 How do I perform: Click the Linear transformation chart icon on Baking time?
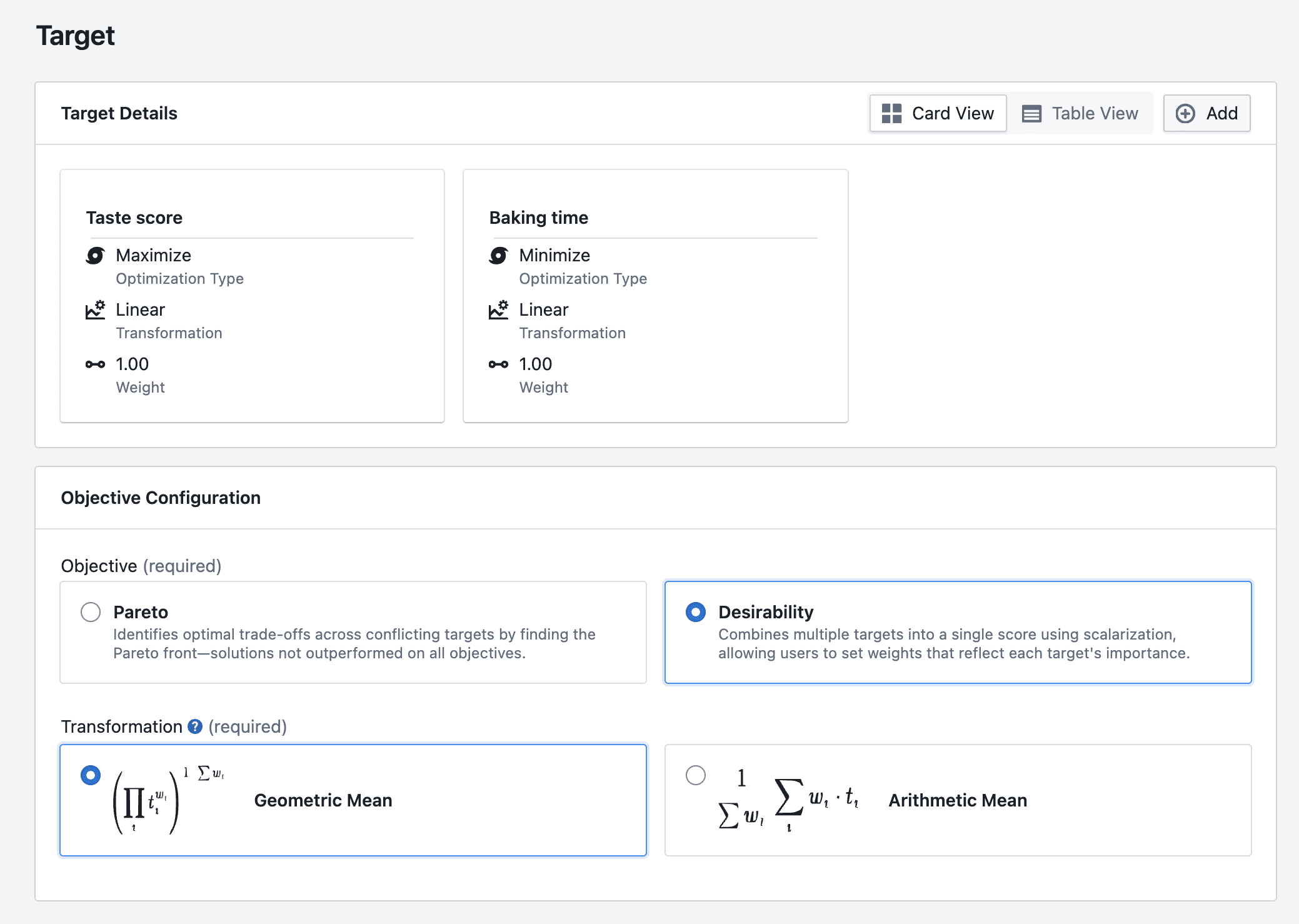(x=498, y=309)
